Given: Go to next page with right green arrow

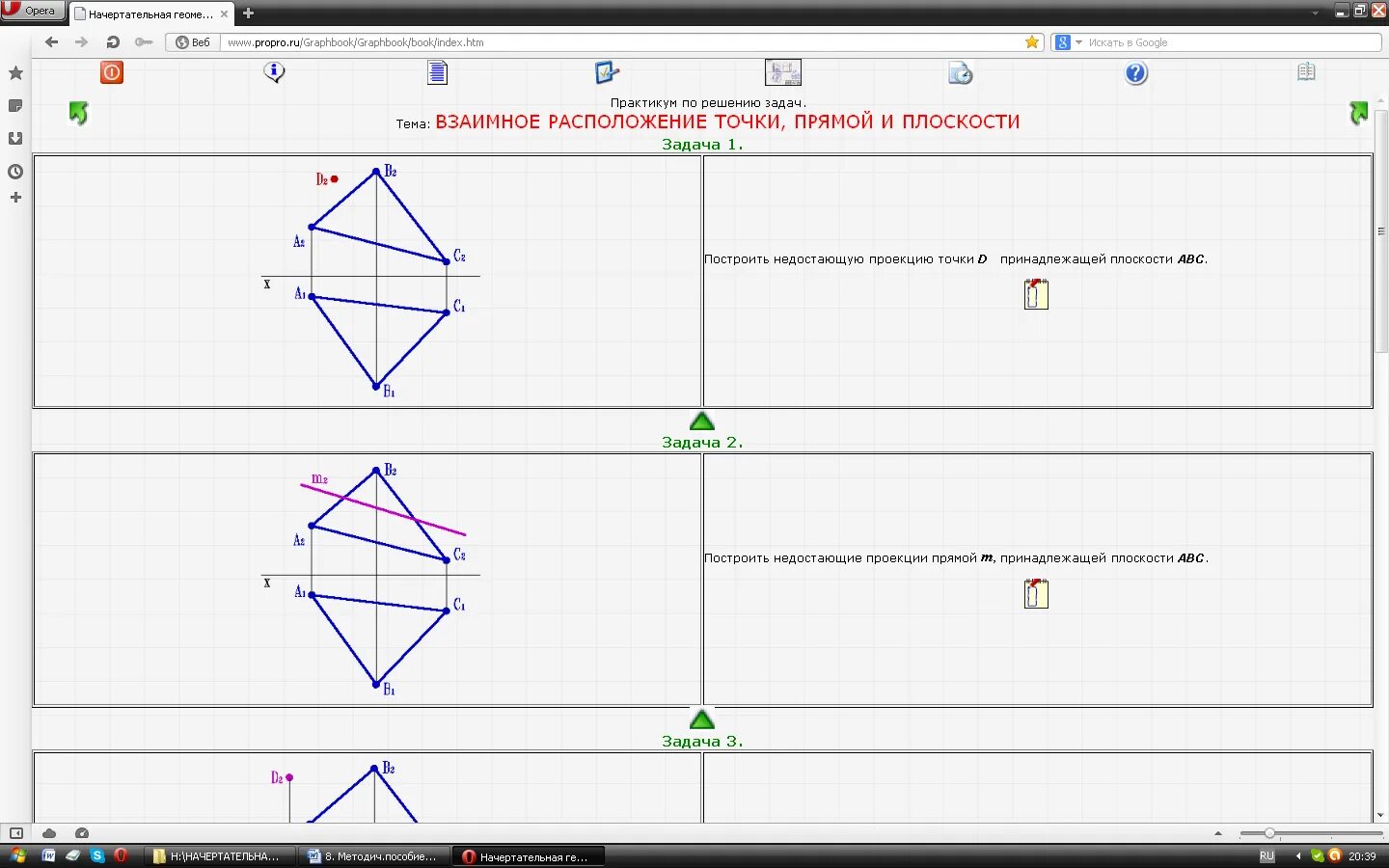Looking at the screenshot, I should pos(1358,113).
